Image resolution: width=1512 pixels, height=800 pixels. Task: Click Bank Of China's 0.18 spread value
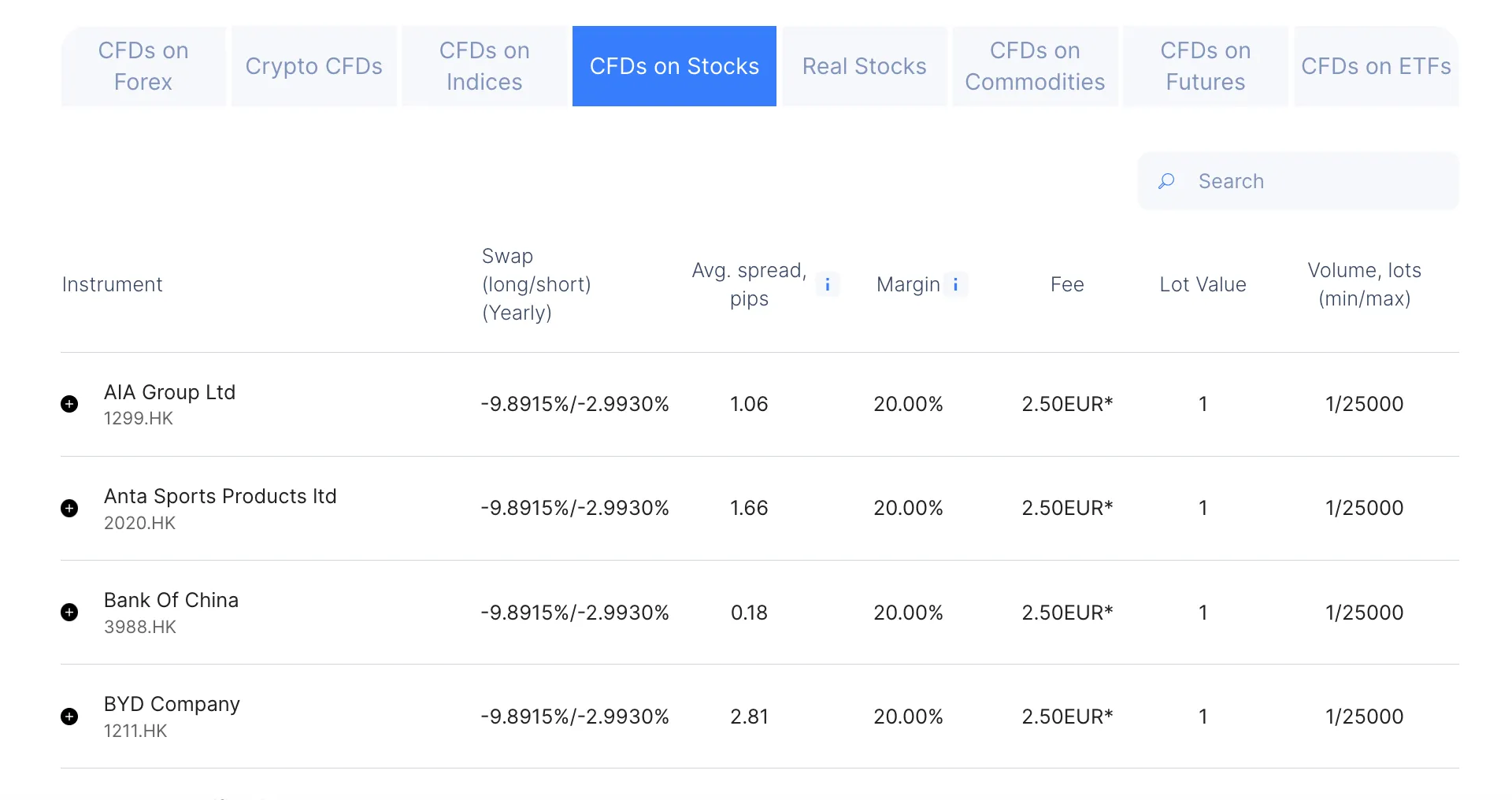[749, 613]
